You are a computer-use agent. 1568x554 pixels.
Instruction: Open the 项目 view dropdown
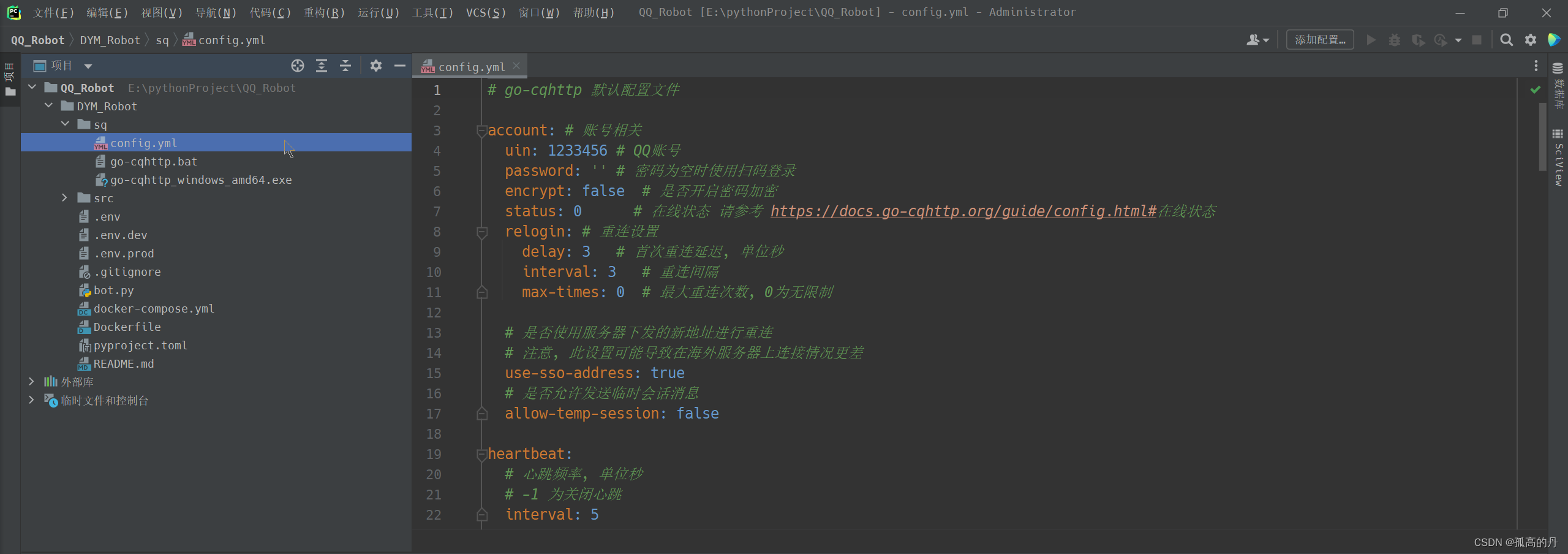click(x=63, y=66)
